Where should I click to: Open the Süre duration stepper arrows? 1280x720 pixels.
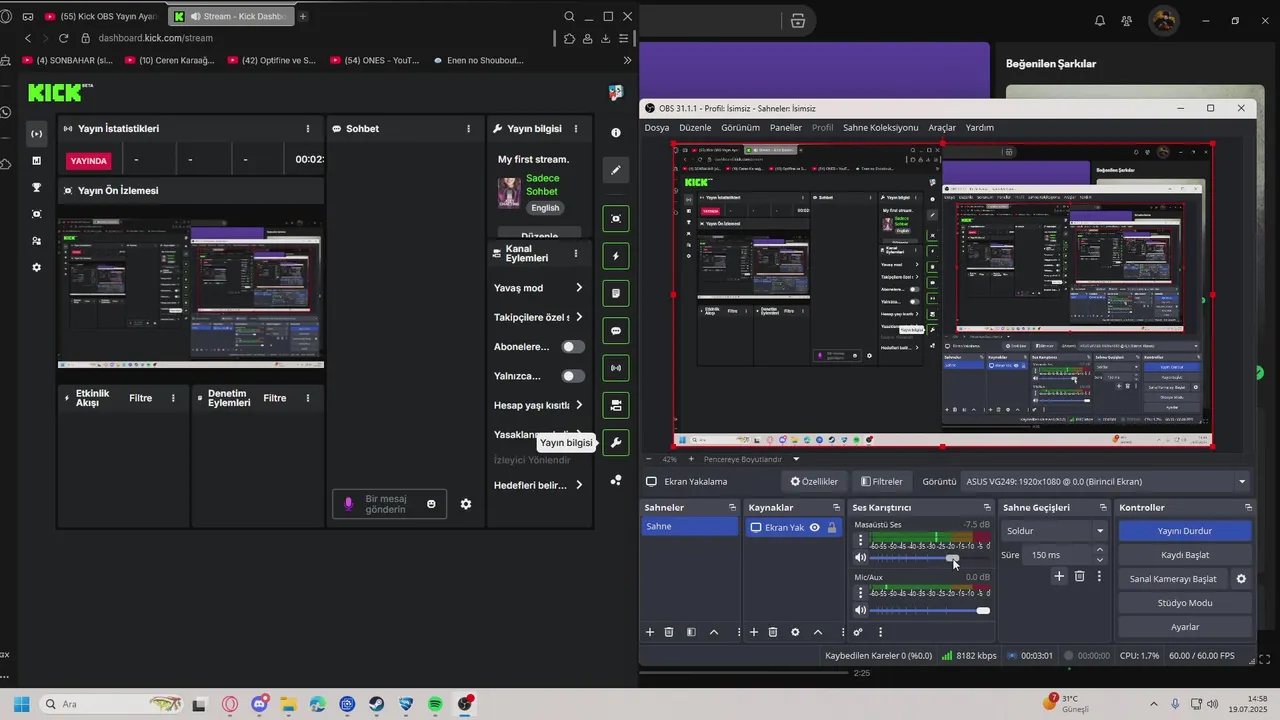(x=1100, y=555)
